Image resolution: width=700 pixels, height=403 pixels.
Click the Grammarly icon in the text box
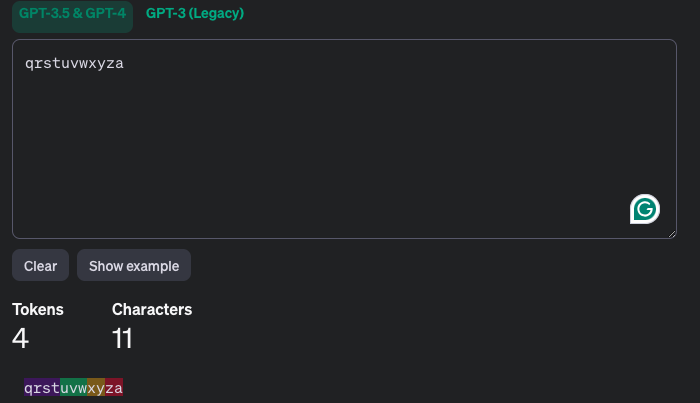point(645,209)
